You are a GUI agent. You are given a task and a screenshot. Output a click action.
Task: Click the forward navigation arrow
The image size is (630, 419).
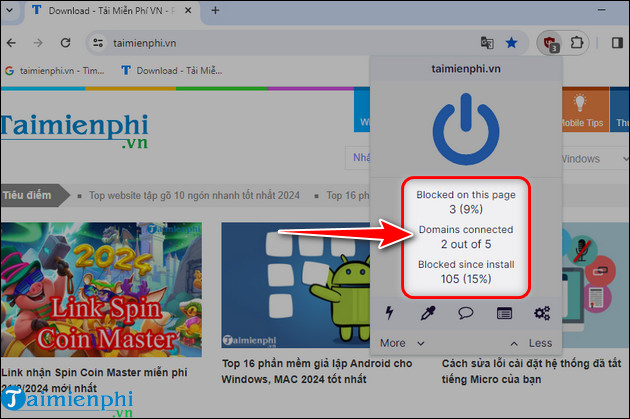pos(38,43)
